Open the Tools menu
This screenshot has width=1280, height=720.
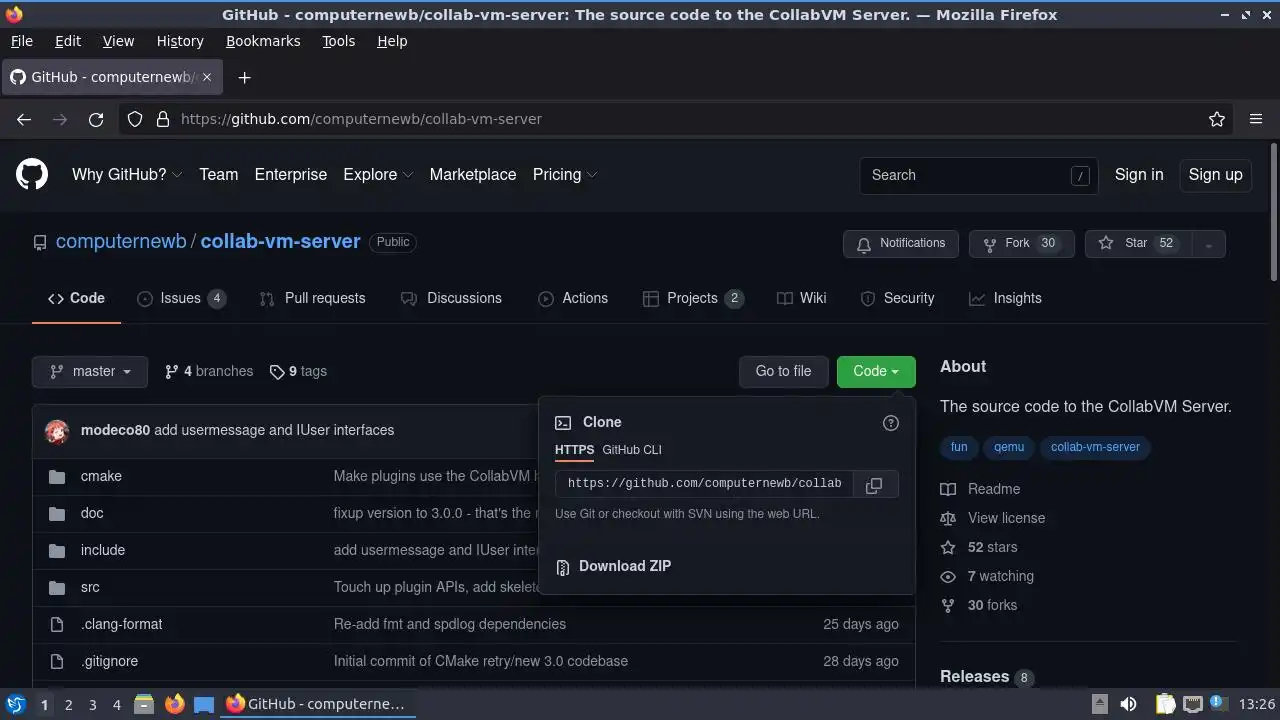click(x=338, y=41)
